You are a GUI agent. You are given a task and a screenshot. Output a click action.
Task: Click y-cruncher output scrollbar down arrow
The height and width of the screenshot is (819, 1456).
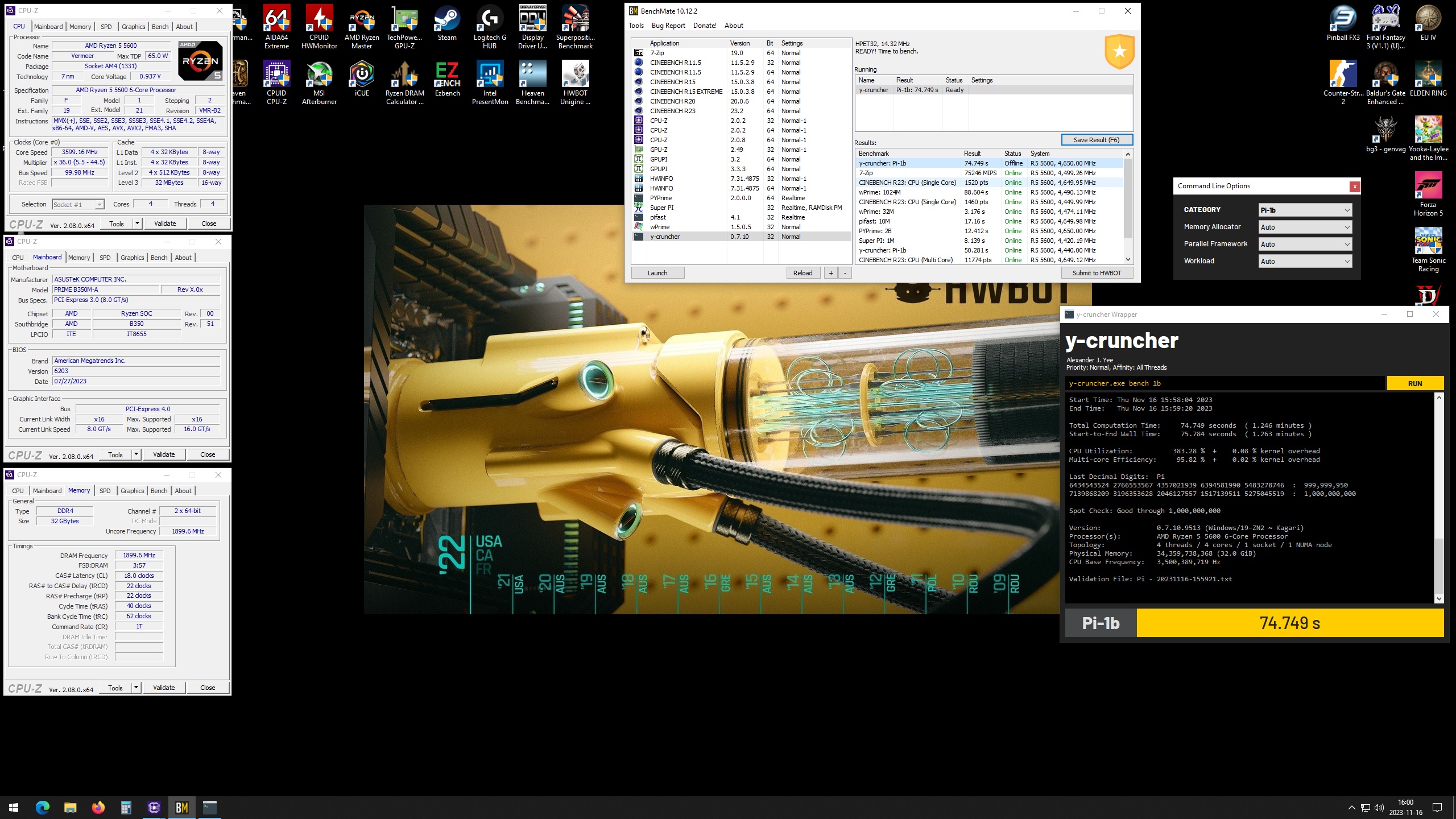1439,598
